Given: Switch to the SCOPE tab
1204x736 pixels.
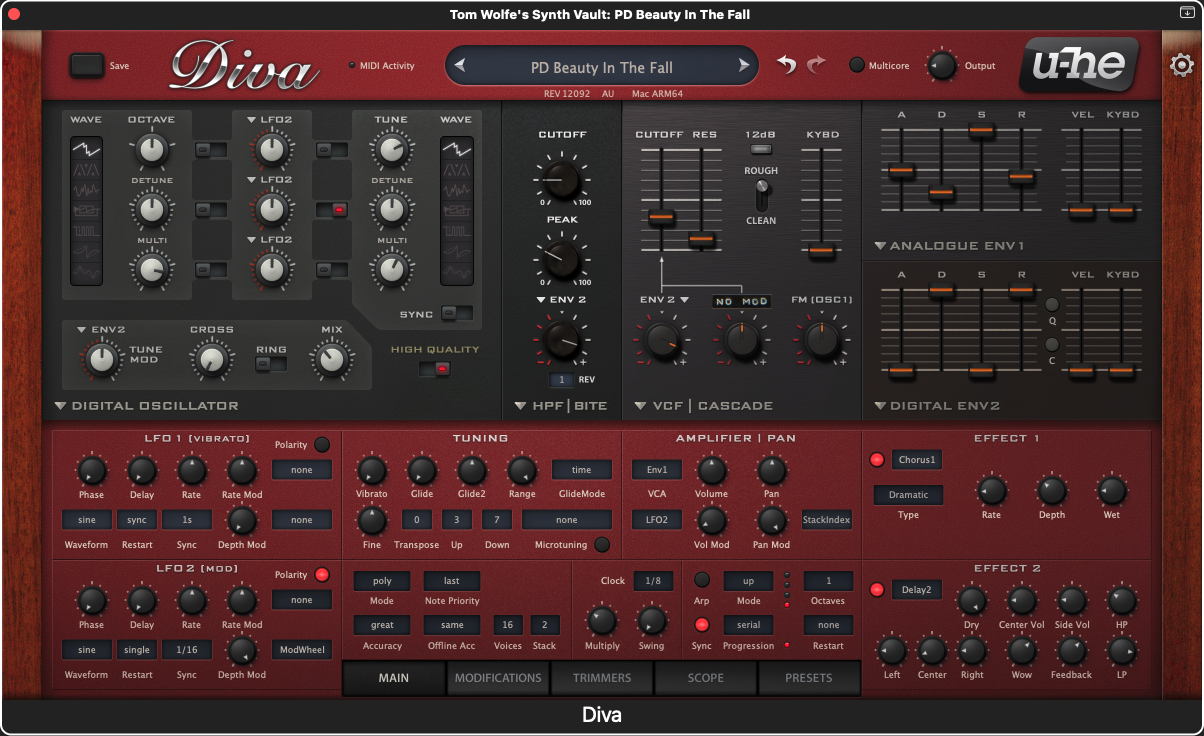Looking at the screenshot, I should pyautogui.click(x=706, y=678).
